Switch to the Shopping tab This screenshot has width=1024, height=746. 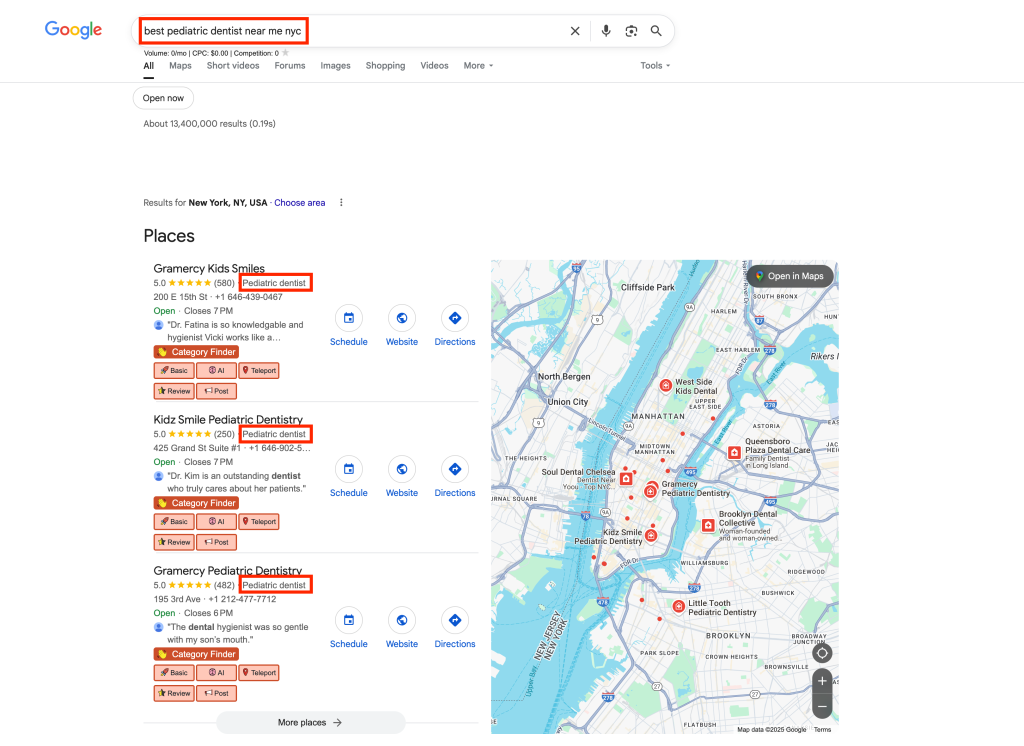pos(385,65)
